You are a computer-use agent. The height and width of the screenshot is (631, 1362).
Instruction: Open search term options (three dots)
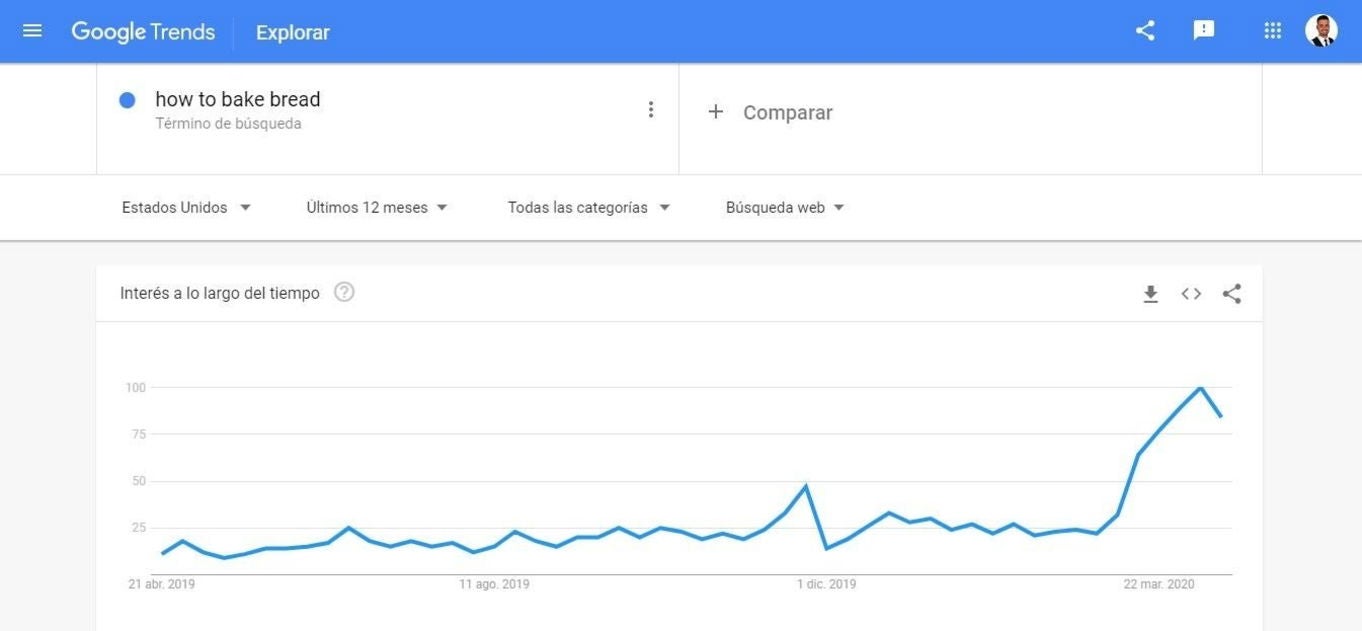coord(651,110)
